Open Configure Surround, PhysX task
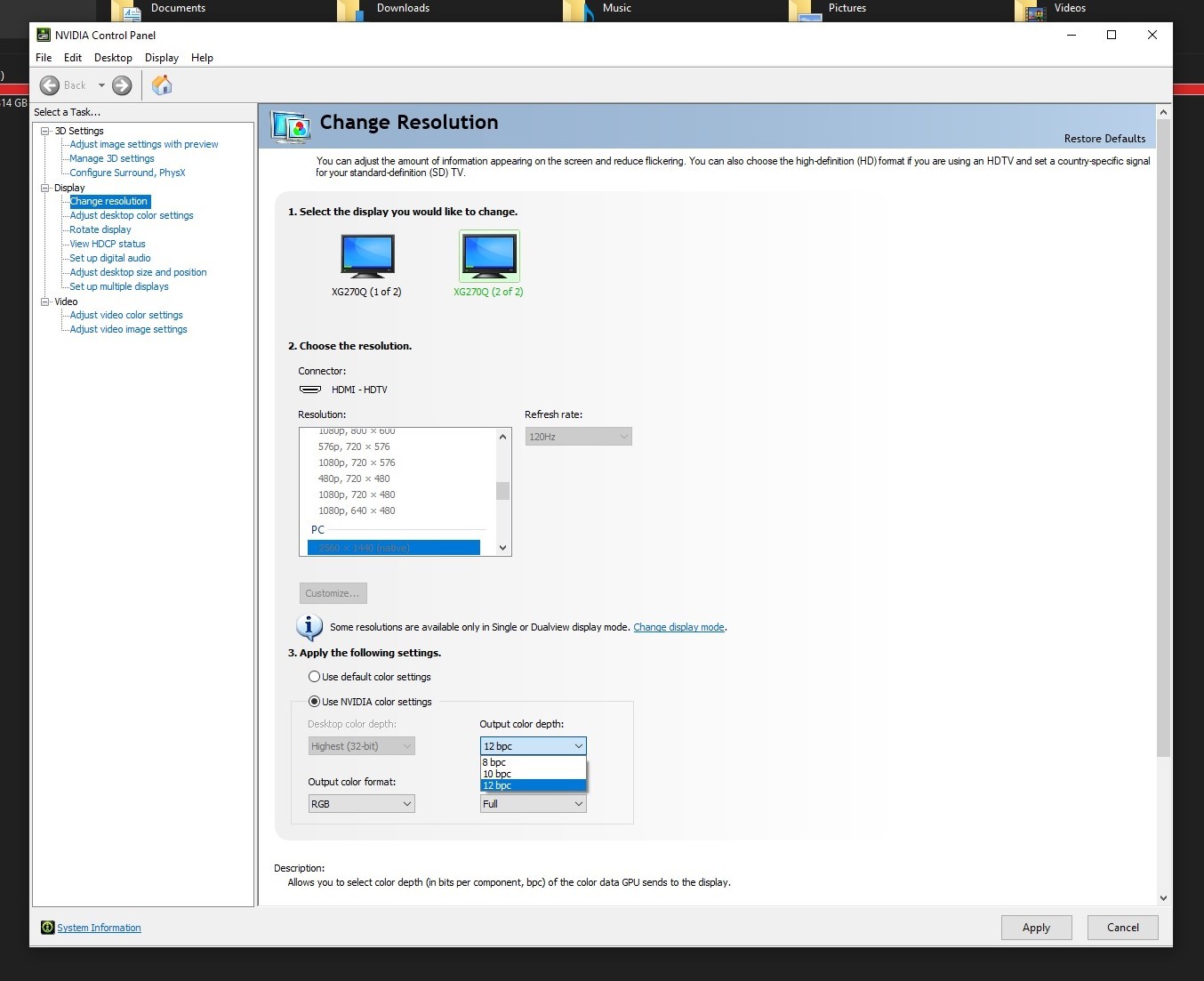Image resolution: width=1204 pixels, height=981 pixels. [x=127, y=173]
